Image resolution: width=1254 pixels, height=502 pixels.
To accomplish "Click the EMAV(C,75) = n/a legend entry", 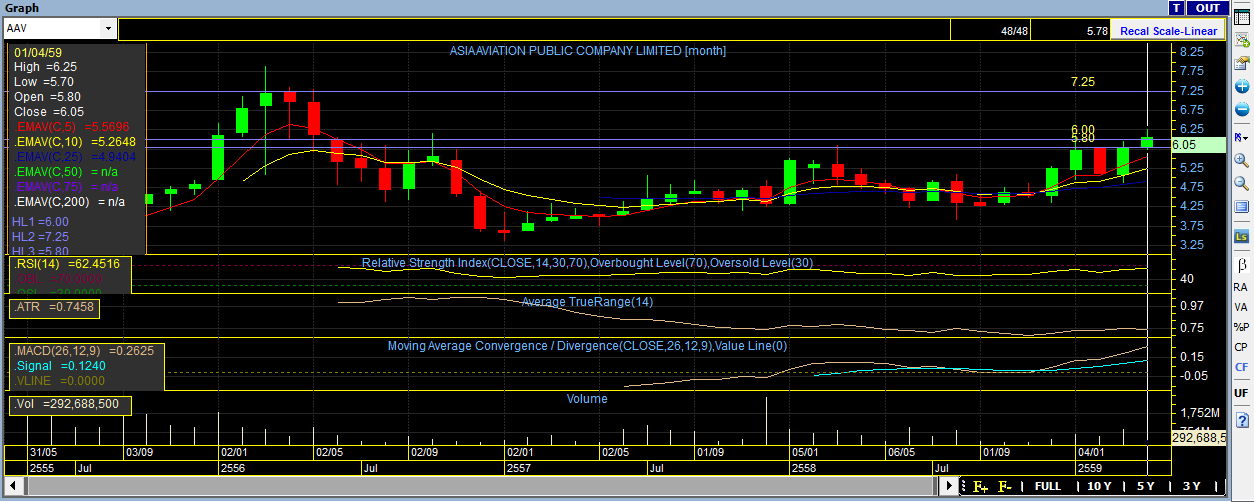I will (x=68, y=187).
